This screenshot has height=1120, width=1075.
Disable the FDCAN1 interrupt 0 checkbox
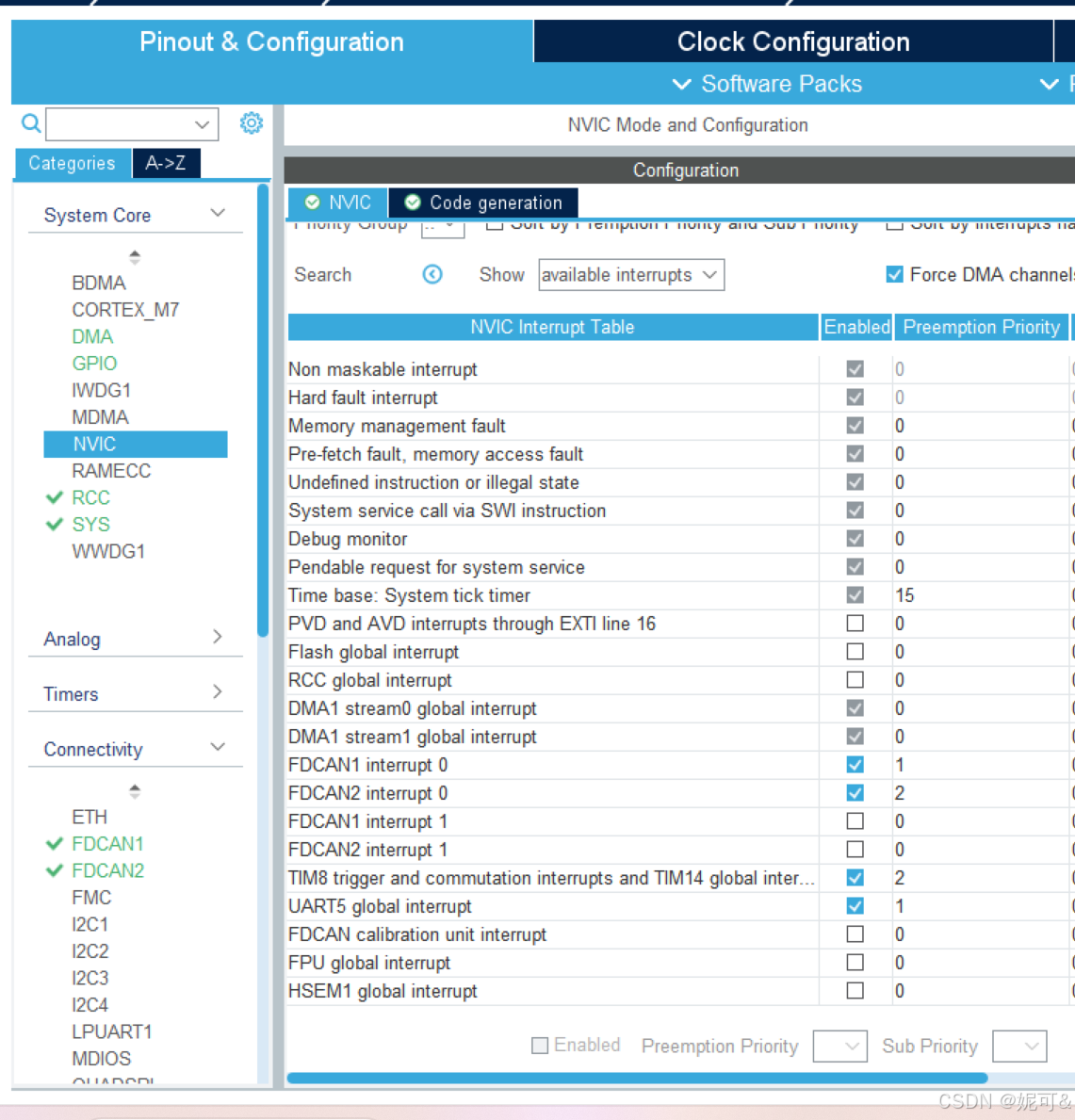(x=855, y=765)
